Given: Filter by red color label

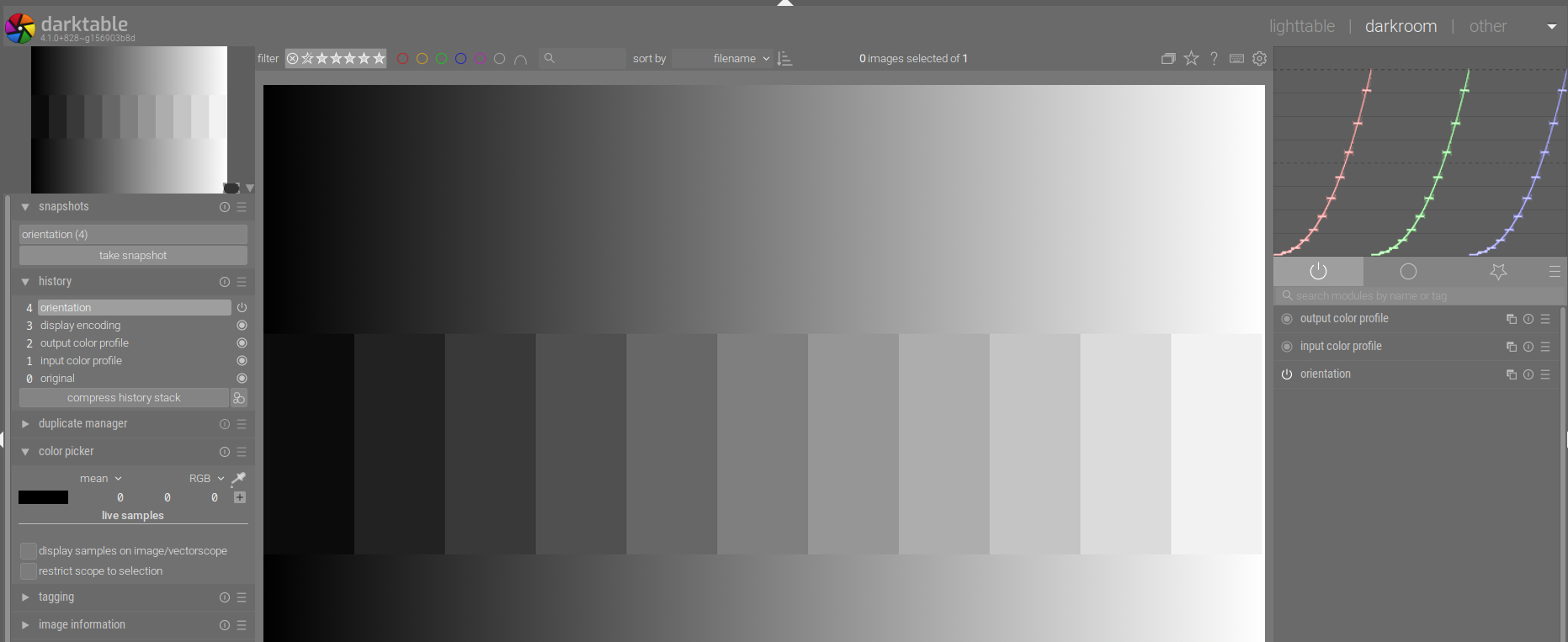Looking at the screenshot, I should (x=402, y=59).
